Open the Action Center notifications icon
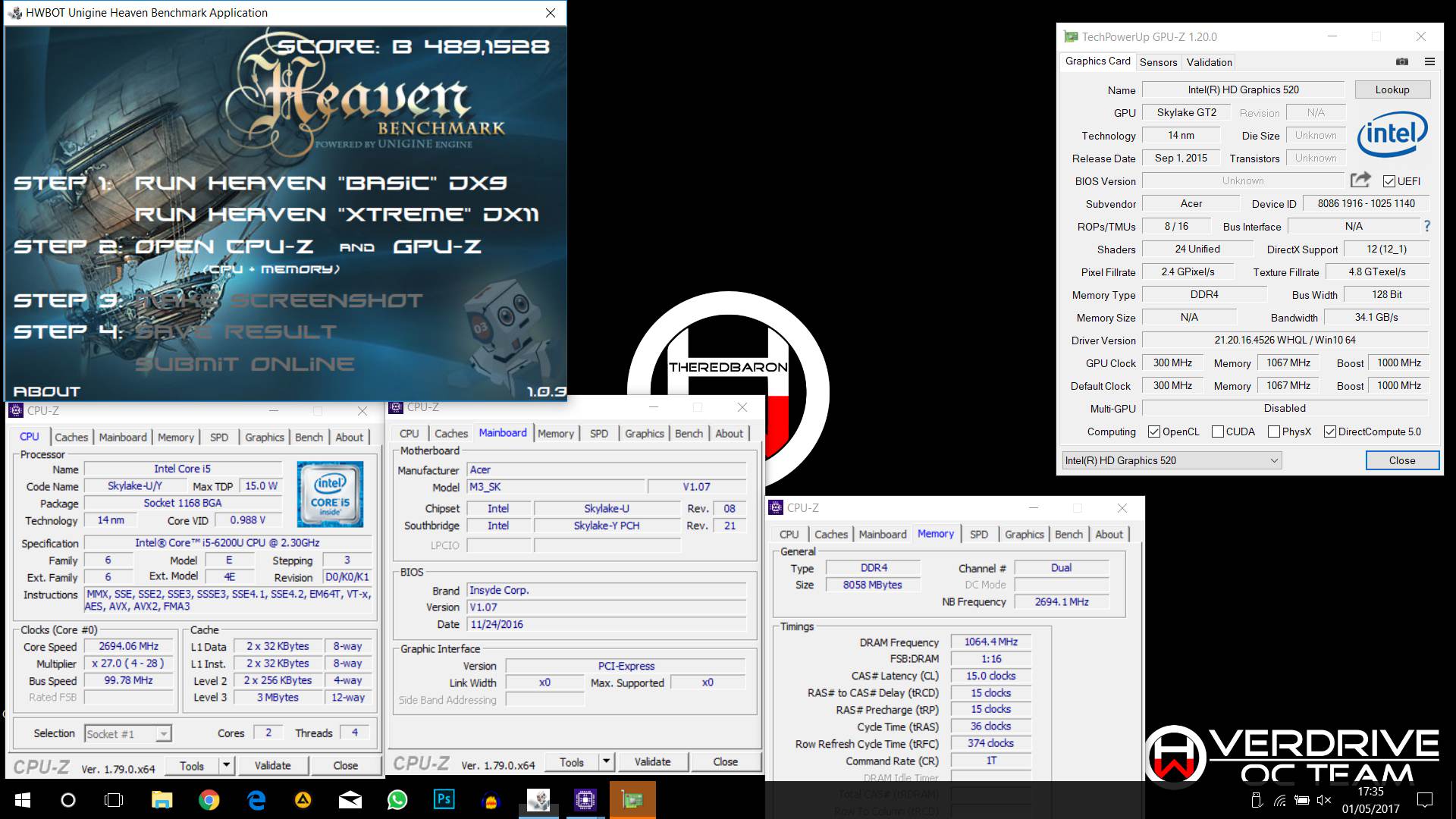1456x819 pixels. point(1425,799)
